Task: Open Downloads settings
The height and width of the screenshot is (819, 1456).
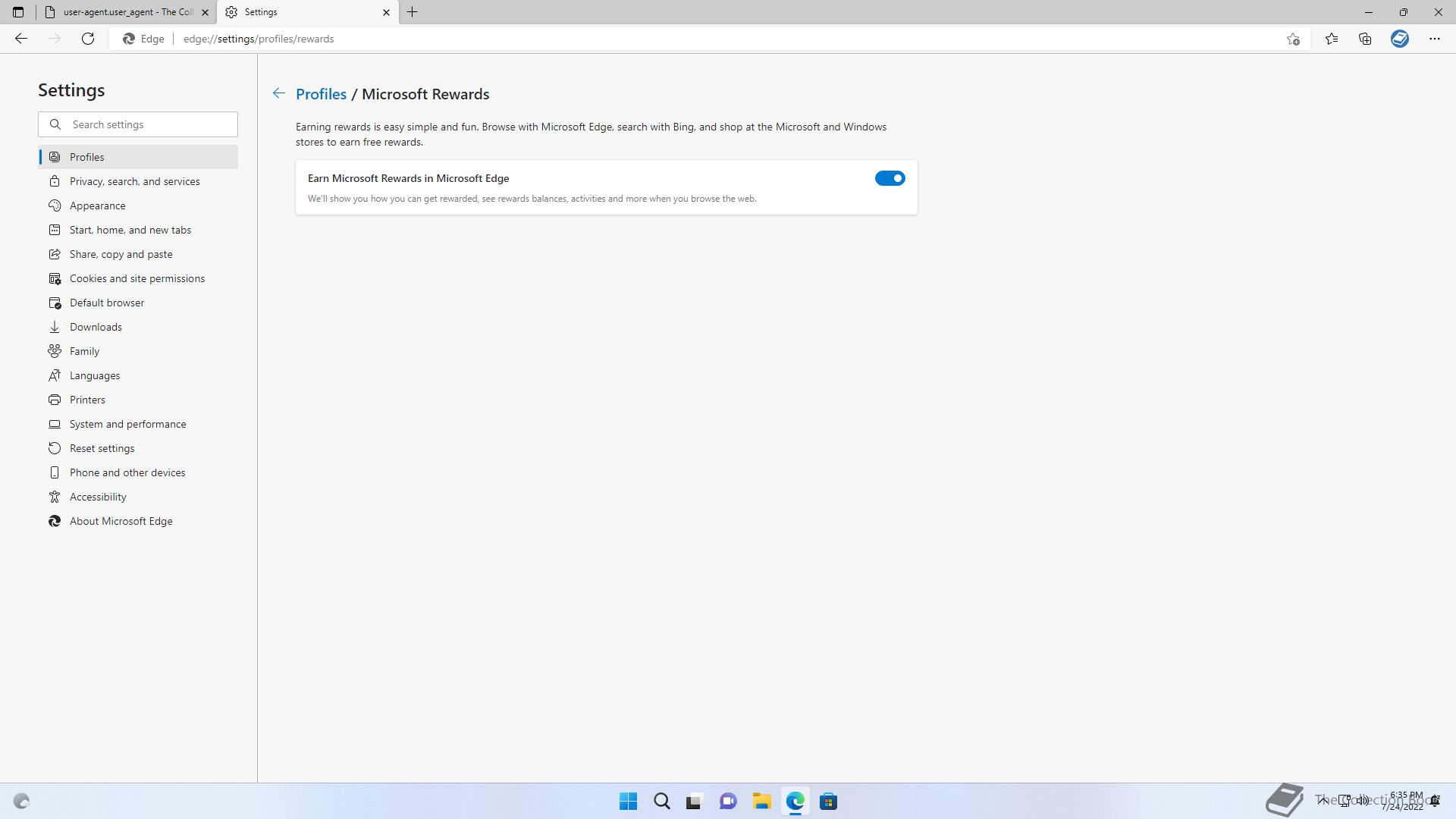Action: pyautogui.click(x=138, y=327)
